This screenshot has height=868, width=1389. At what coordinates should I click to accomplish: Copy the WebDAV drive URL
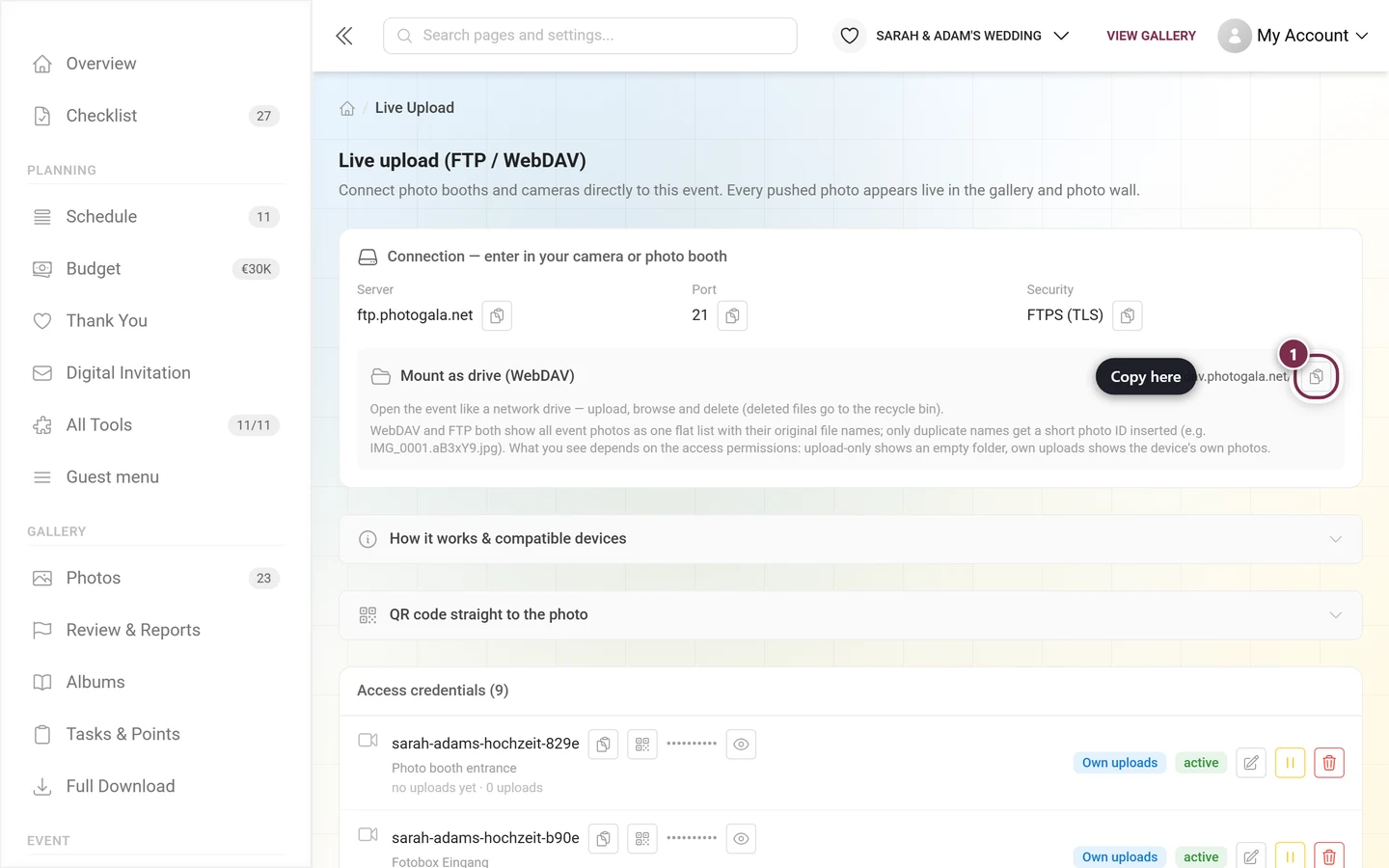tap(1317, 377)
